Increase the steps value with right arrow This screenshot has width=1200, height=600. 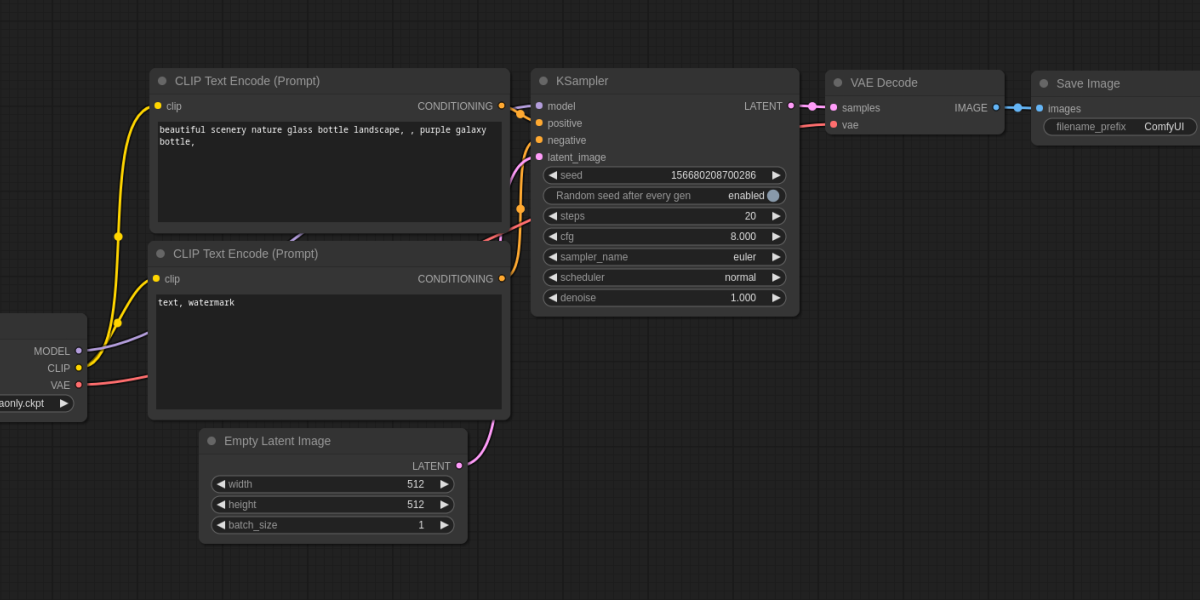(x=776, y=216)
